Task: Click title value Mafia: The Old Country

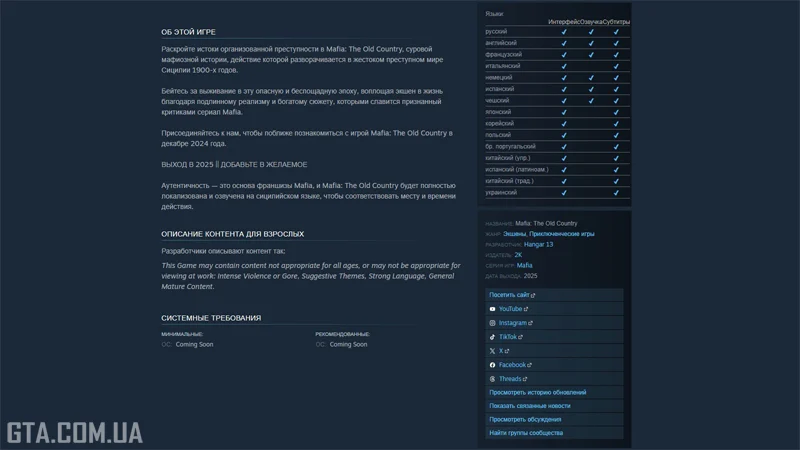Action: pyautogui.click(x=546, y=223)
